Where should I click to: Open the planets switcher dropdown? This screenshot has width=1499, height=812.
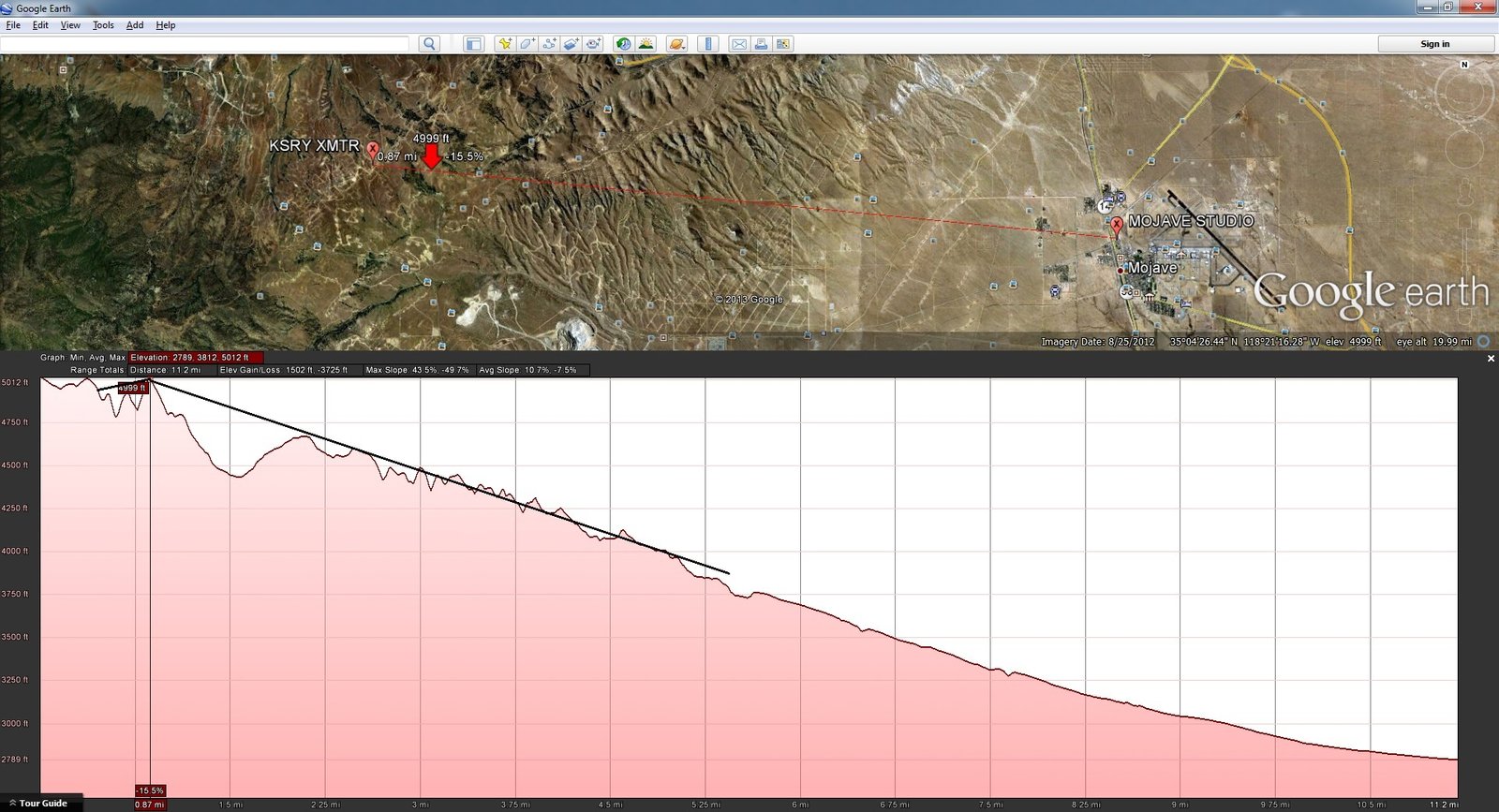(x=677, y=44)
